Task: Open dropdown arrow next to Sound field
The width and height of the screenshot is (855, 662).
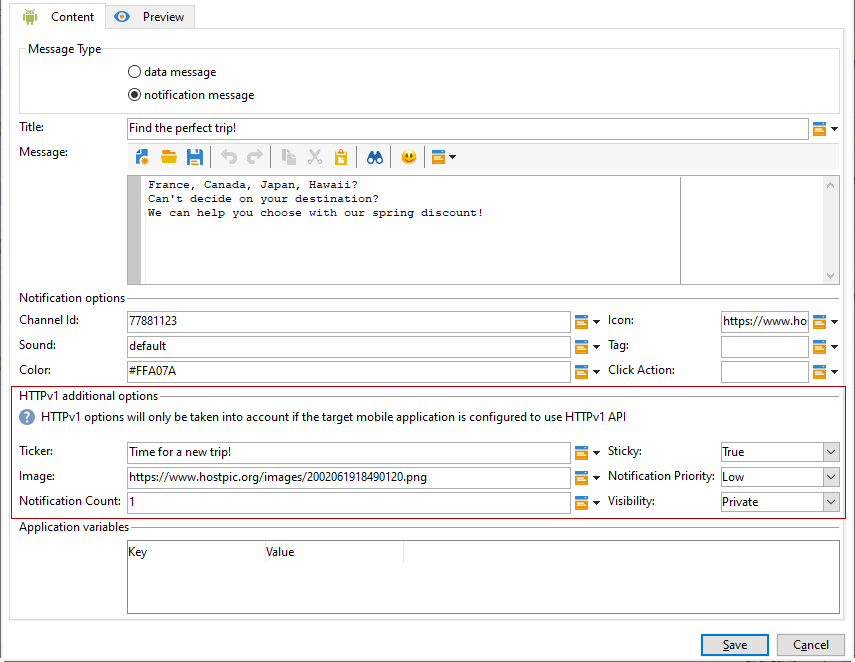Action: click(597, 347)
